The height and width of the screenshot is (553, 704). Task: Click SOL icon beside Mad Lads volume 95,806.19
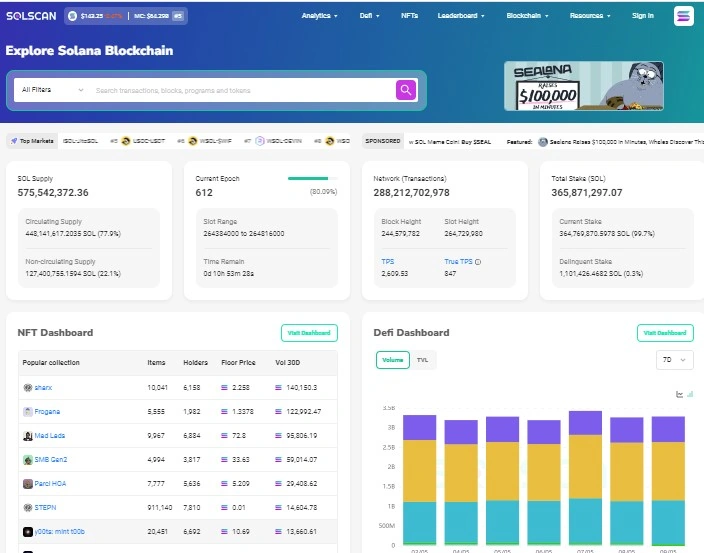pyautogui.click(x=278, y=435)
